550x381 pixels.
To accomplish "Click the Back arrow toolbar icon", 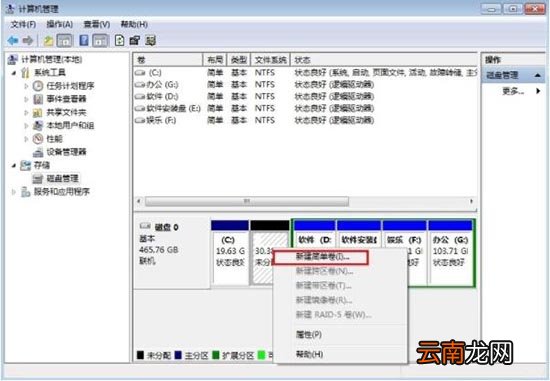I will 13,41.
